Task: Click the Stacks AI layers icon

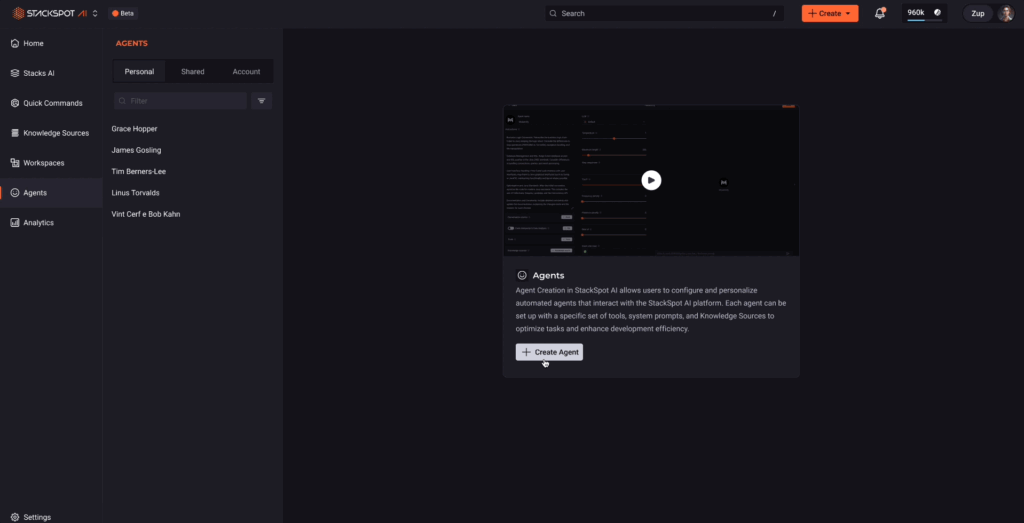Action: [x=15, y=73]
